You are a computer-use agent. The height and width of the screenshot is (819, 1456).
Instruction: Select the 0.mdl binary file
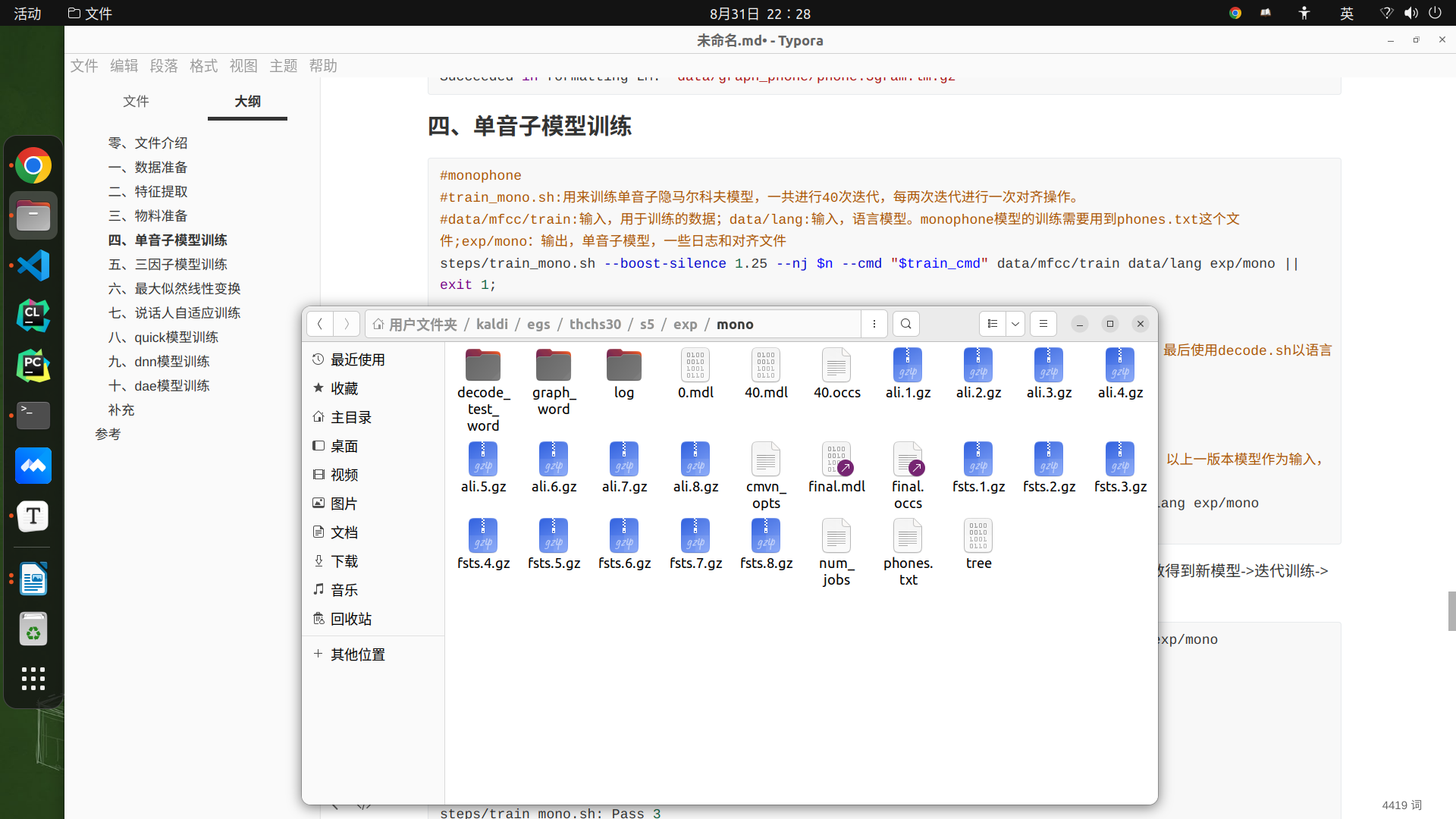pos(695,374)
